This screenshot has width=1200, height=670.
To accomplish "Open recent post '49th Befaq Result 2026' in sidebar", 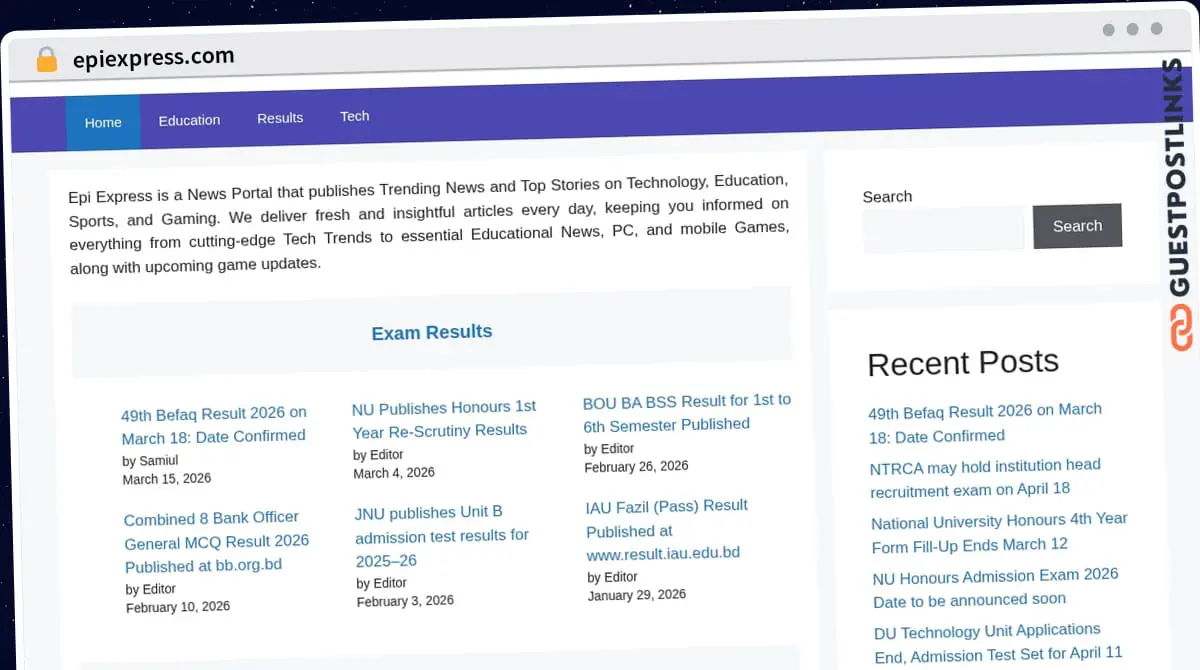I will 985,423.
